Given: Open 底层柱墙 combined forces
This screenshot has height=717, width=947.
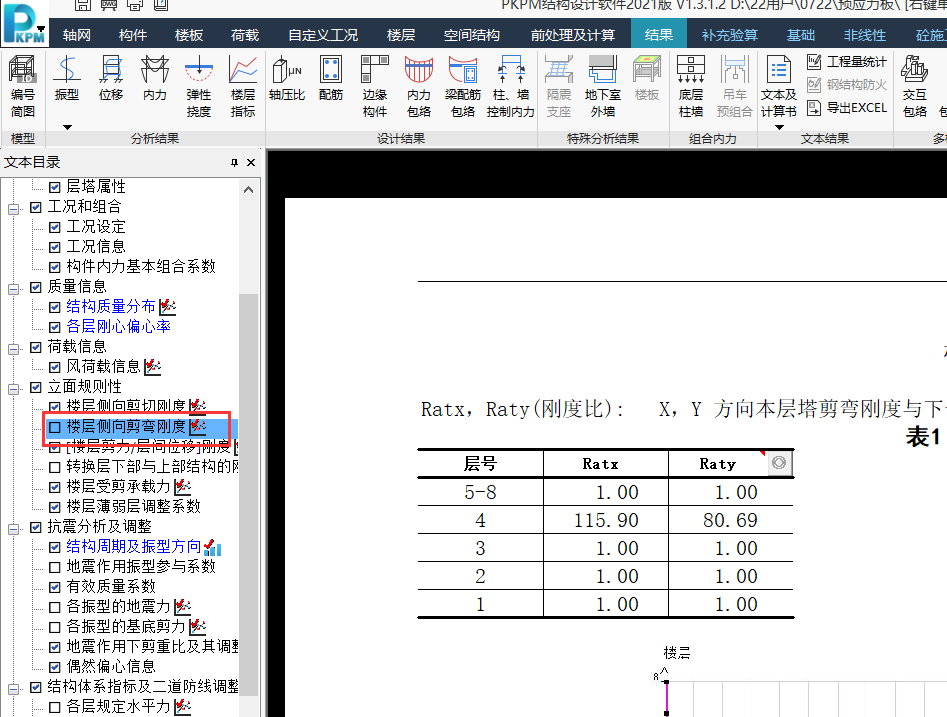Looking at the screenshot, I should [x=691, y=86].
